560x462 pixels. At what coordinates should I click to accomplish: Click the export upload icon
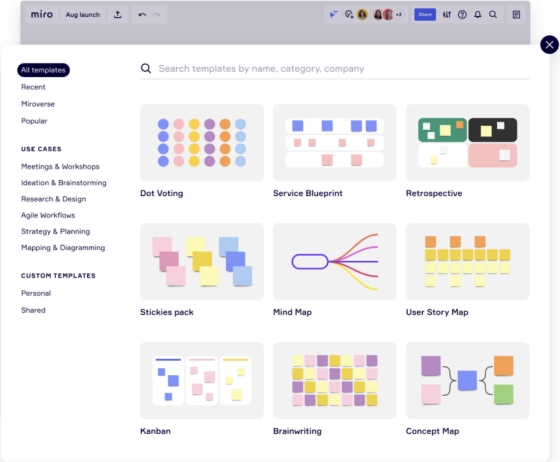(x=118, y=15)
